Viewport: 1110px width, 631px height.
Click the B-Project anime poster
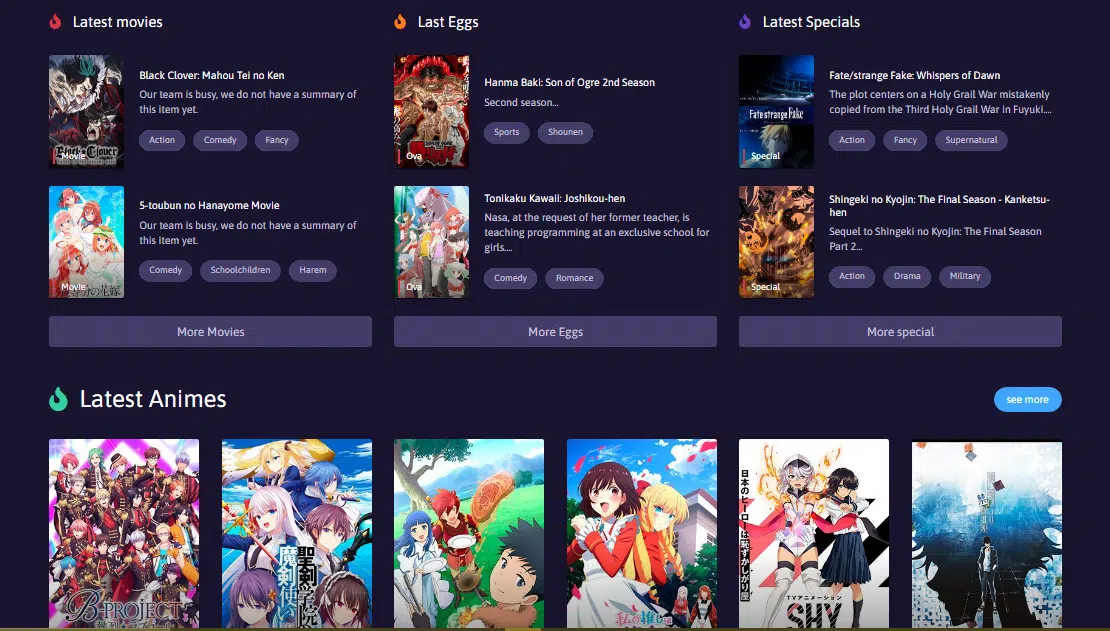click(124, 533)
